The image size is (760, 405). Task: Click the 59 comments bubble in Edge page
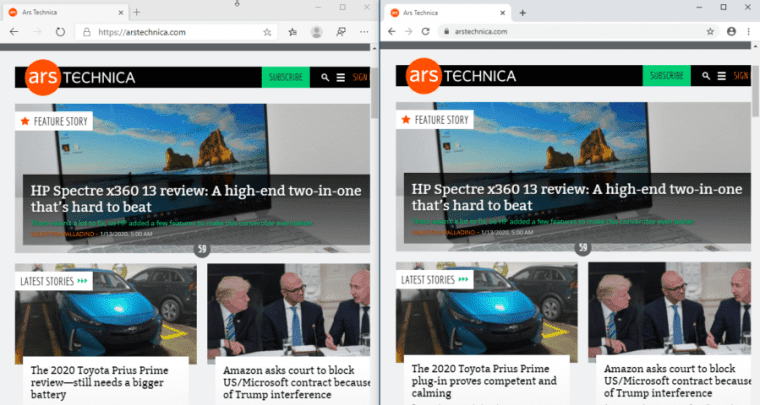point(202,249)
